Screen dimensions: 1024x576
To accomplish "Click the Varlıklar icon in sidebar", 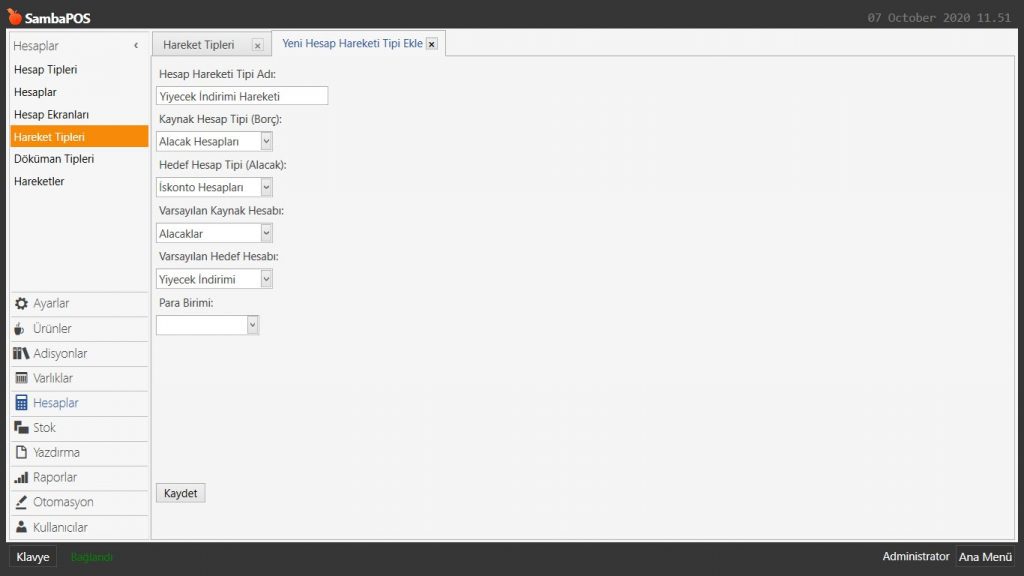I will coord(21,379).
